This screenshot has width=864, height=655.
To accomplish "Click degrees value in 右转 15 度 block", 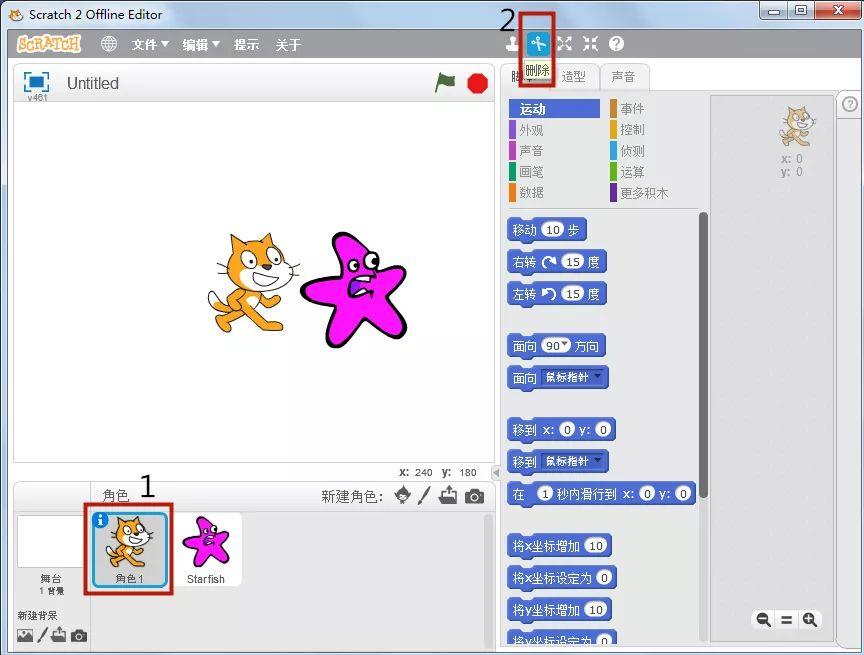I will pos(573,262).
